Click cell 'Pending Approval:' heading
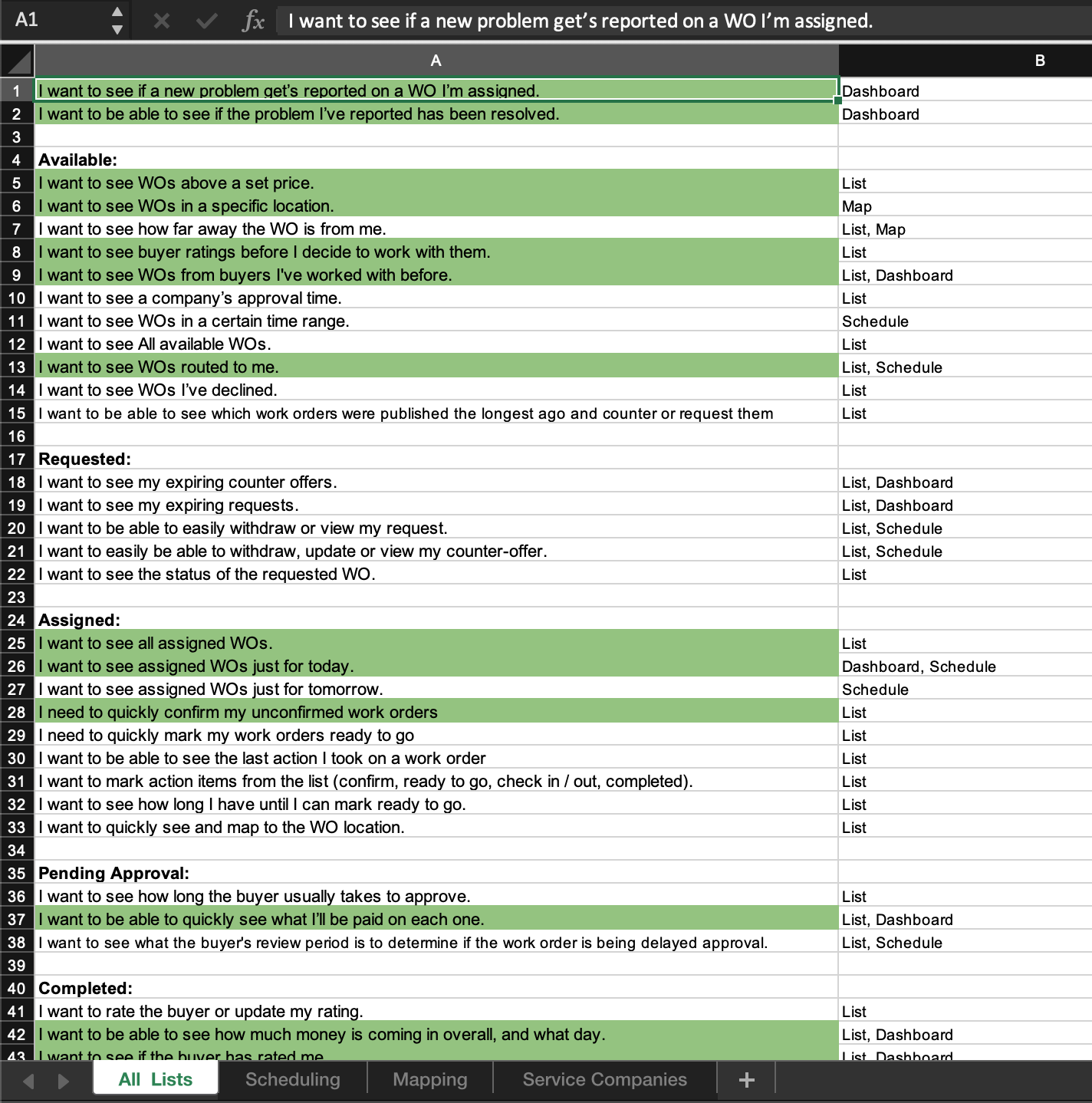 tap(436, 873)
